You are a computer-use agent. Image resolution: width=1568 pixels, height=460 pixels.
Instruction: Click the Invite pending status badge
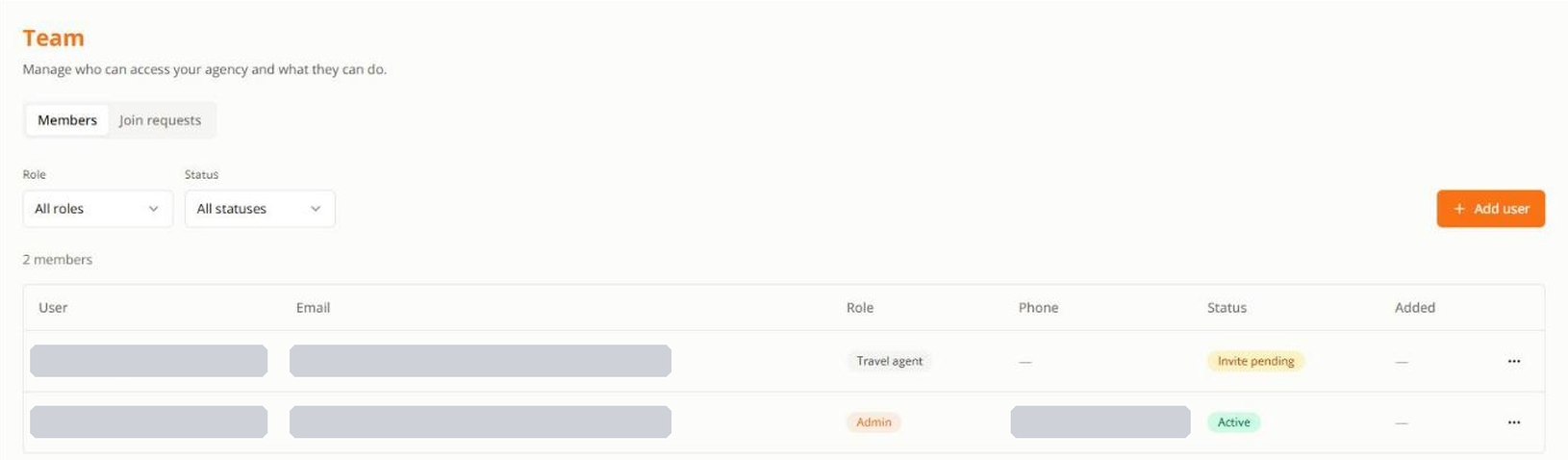(1255, 361)
